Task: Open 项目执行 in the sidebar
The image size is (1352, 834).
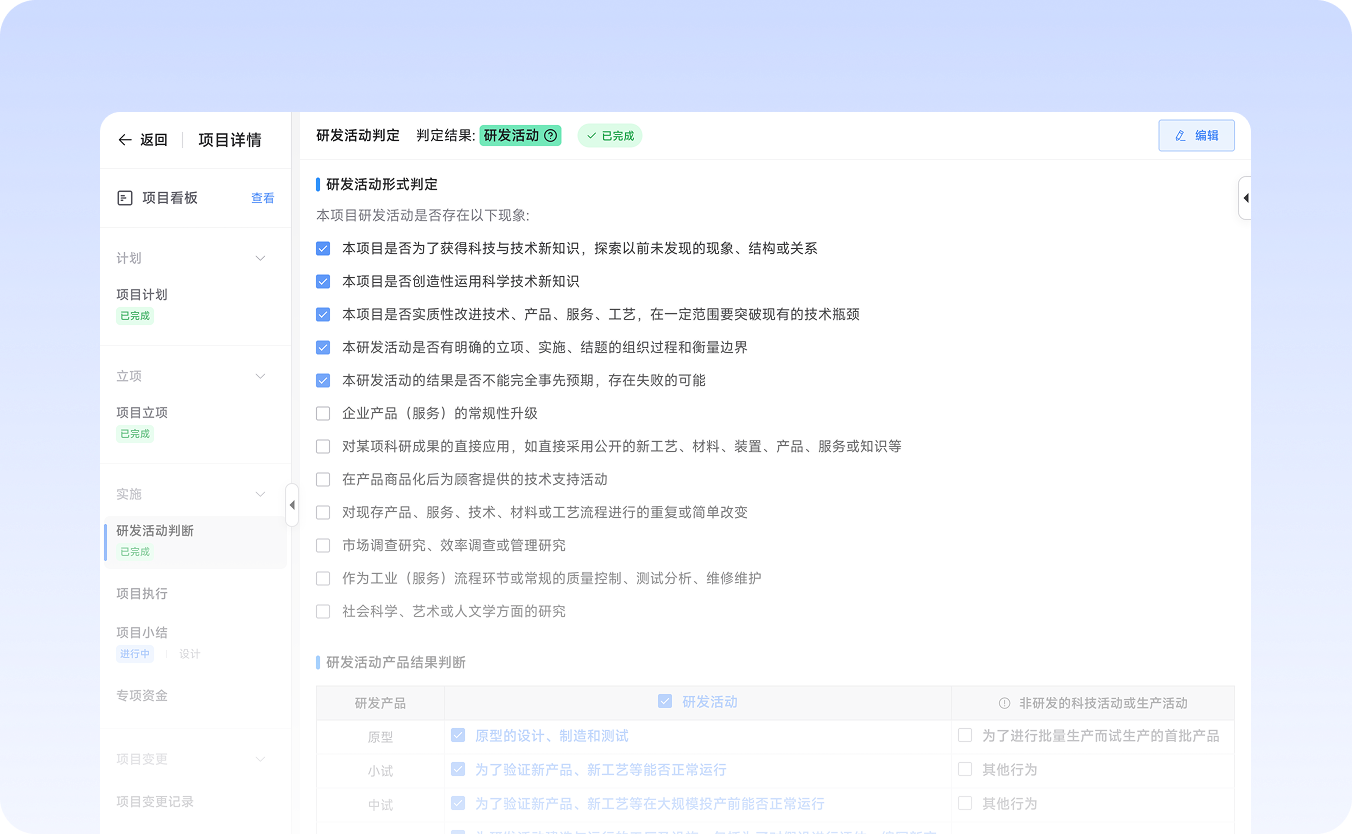Action: pyautogui.click(x=142, y=594)
